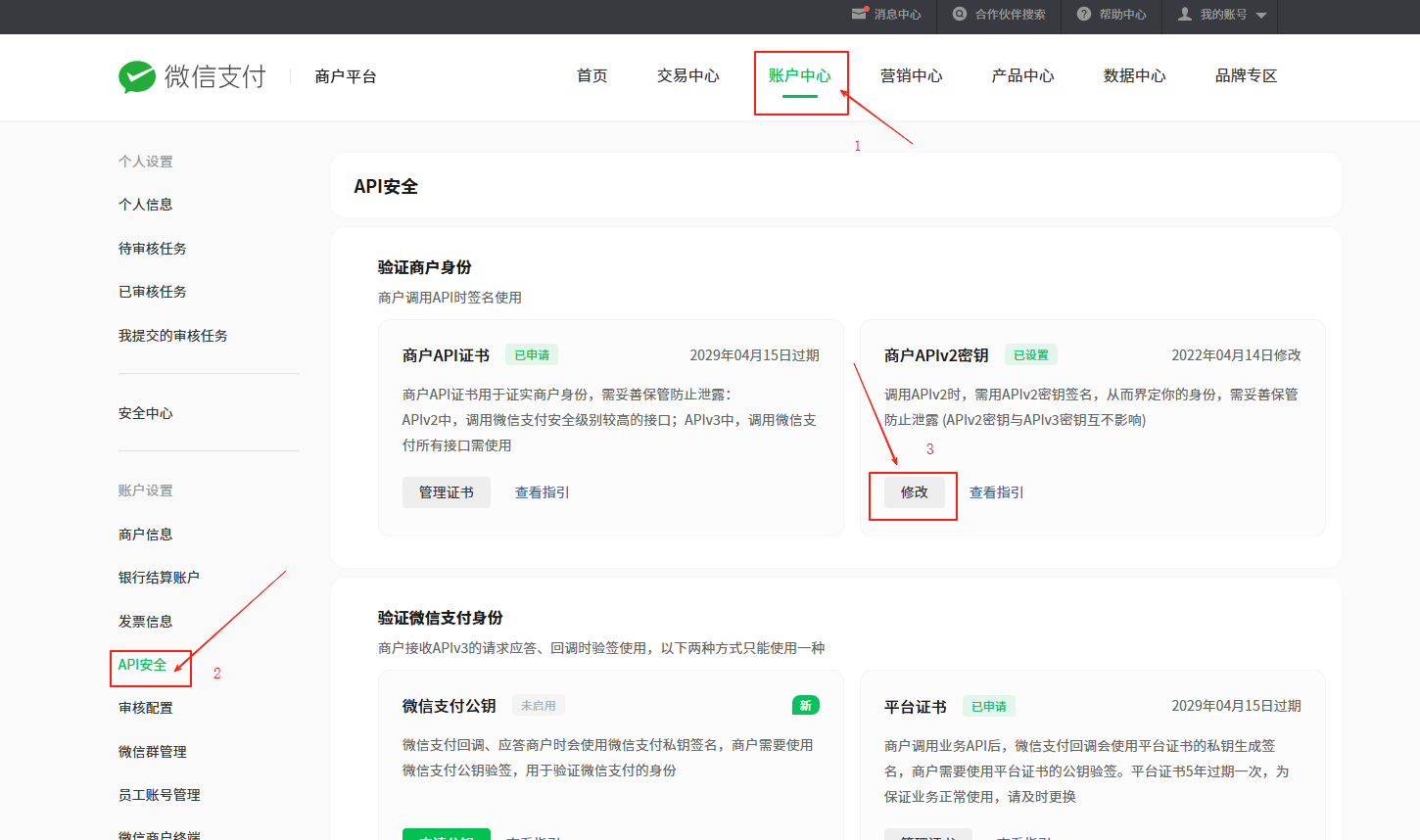This screenshot has width=1420, height=840.
Task: Open 消息中心 in the top bar
Action: tap(897, 15)
